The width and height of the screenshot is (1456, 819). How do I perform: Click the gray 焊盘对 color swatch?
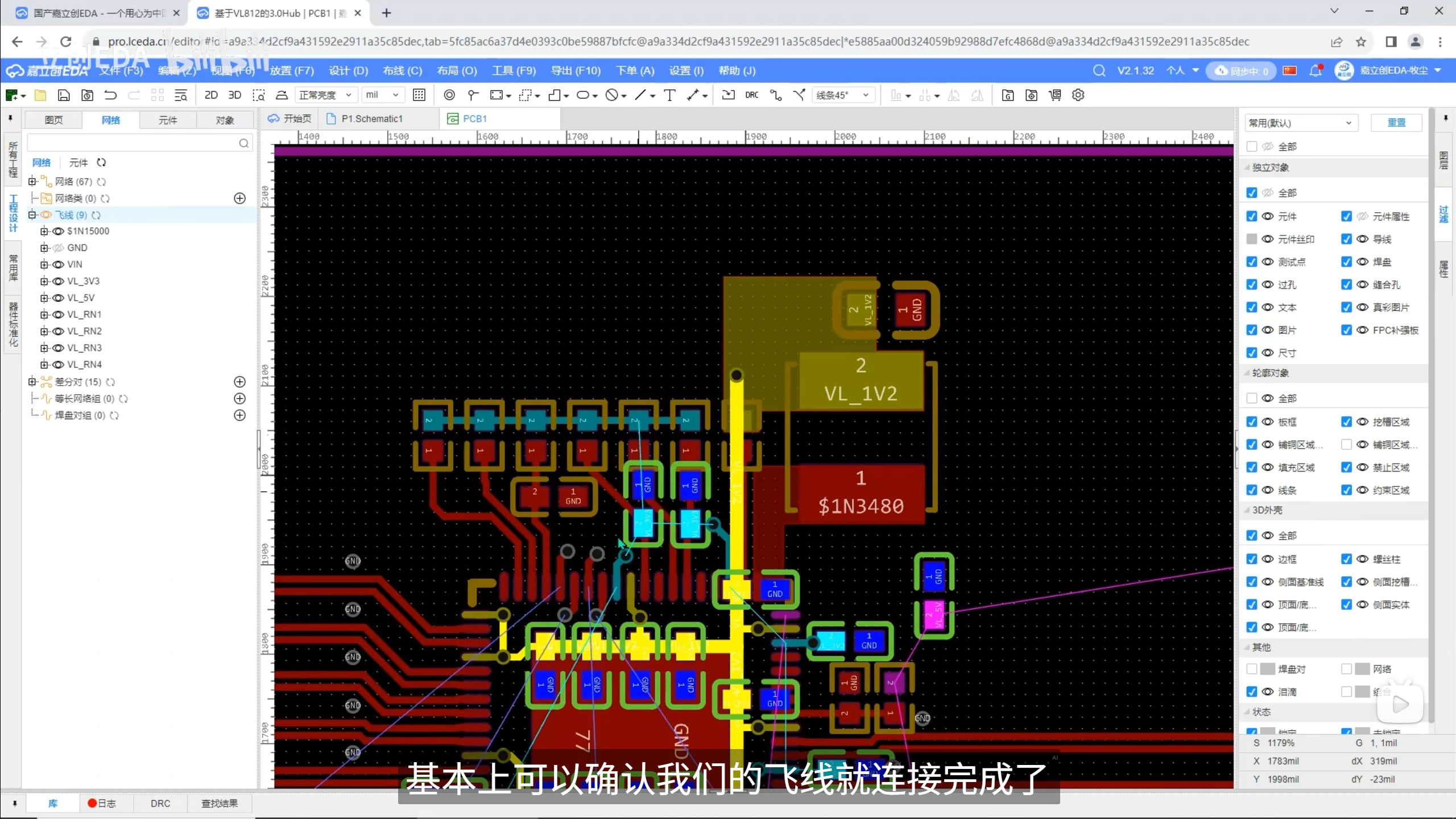click(x=1267, y=669)
